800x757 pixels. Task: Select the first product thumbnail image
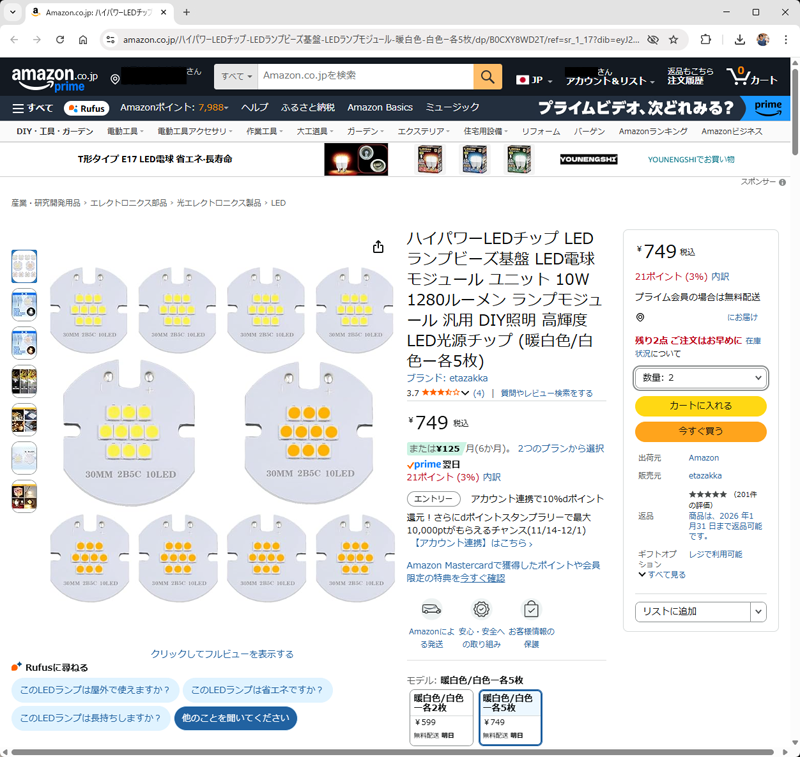coord(24,266)
